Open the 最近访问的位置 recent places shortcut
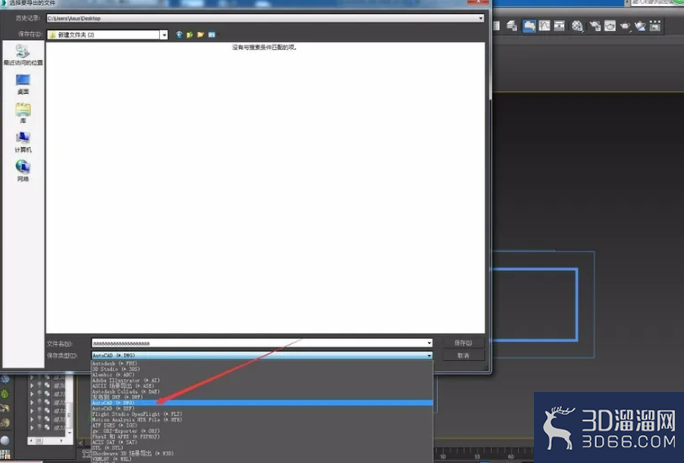The width and height of the screenshot is (684, 463). (23, 55)
